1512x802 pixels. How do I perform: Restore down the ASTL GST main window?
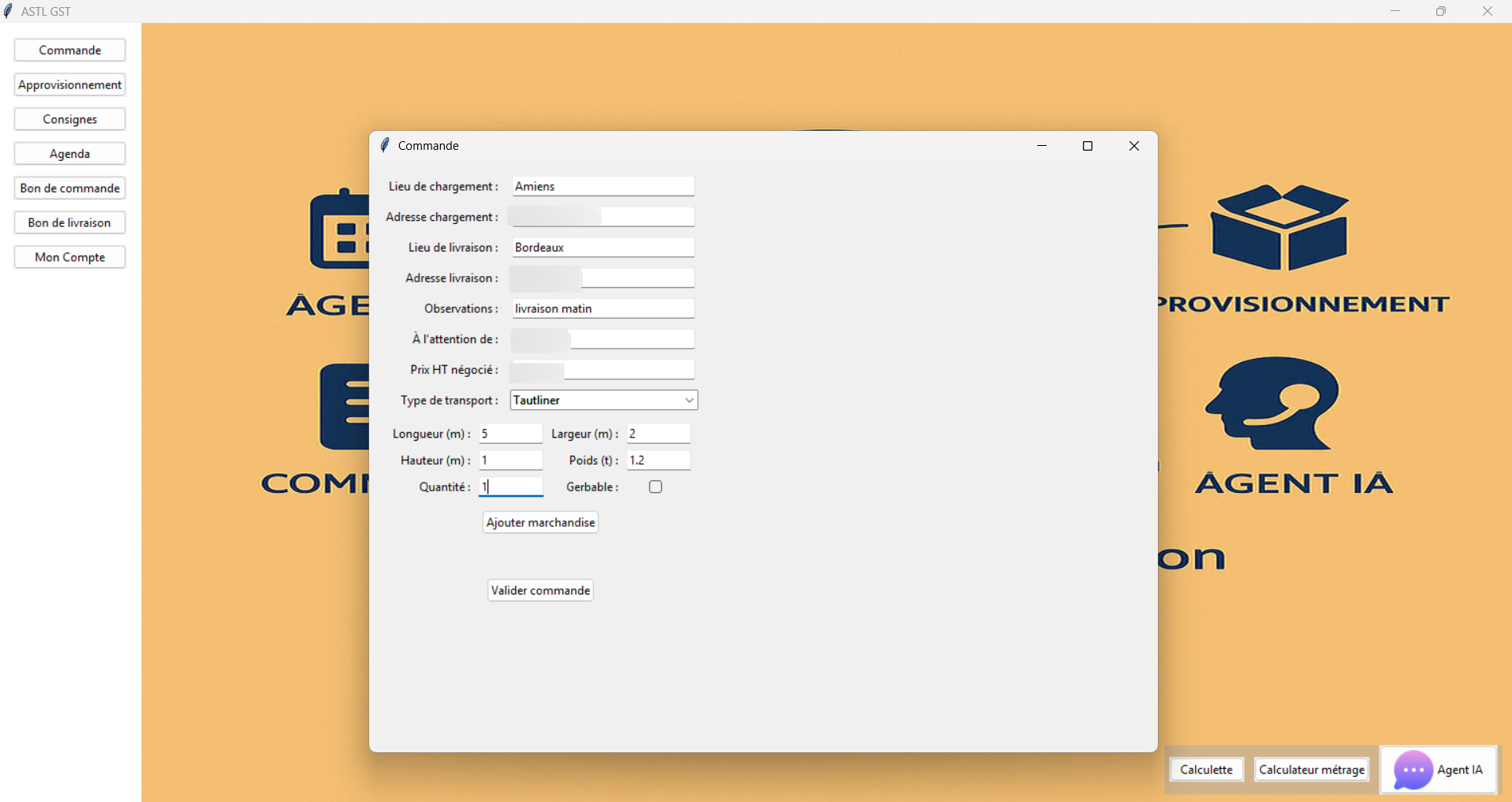click(1441, 11)
